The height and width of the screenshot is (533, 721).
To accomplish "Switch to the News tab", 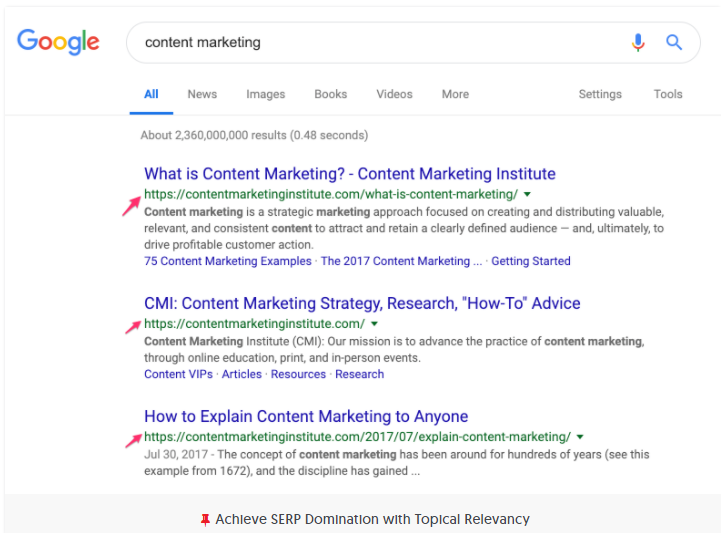I will 202,94.
